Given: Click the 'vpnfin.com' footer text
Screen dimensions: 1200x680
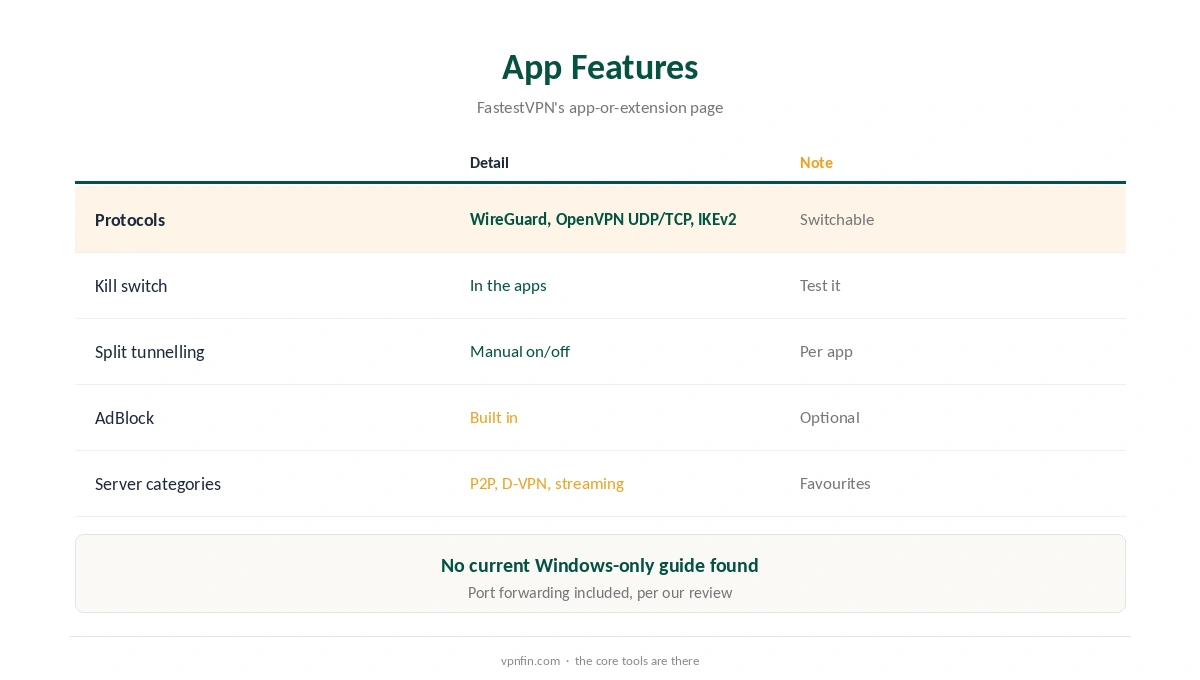Looking at the screenshot, I should (x=530, y=661).
